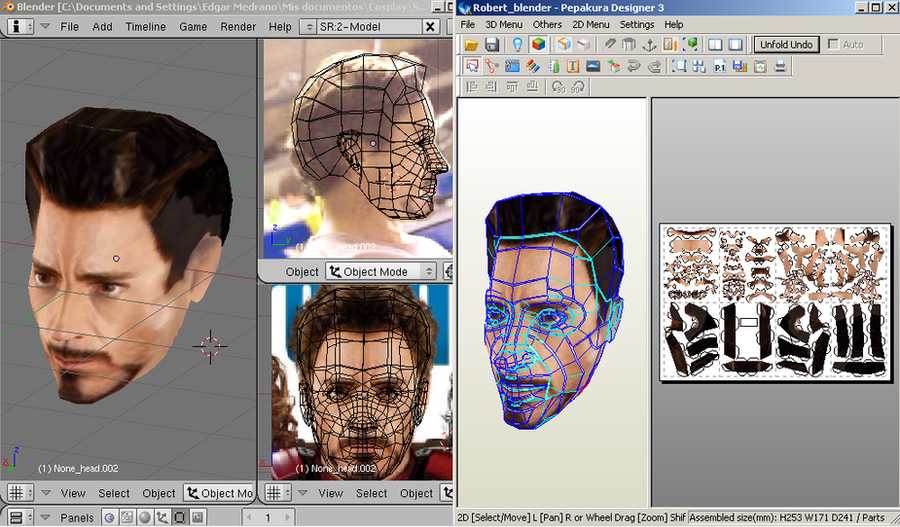The image size is (900, 527).
Task: Collapse left viewport header menus triangle
Action: [x=46, y=493]
